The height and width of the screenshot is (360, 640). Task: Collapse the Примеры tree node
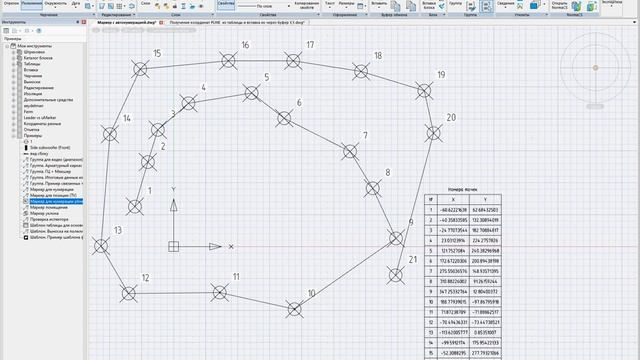[x=13, y=136]
